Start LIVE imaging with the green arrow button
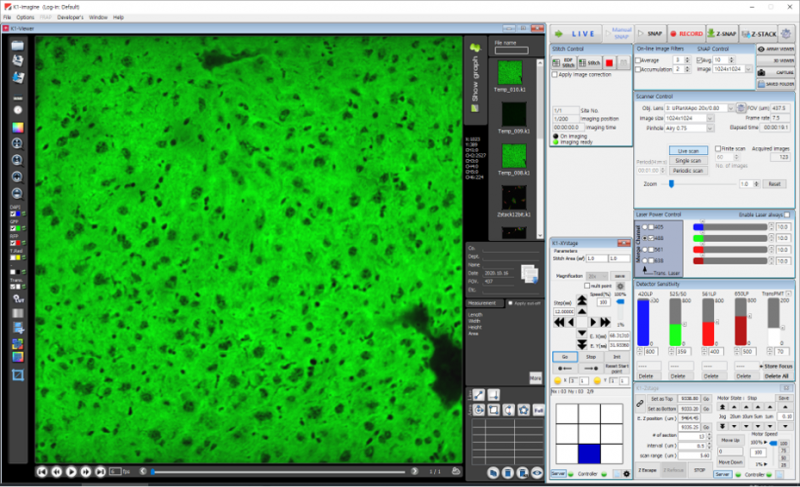This screenshot has height=487, width=800. 576,34
